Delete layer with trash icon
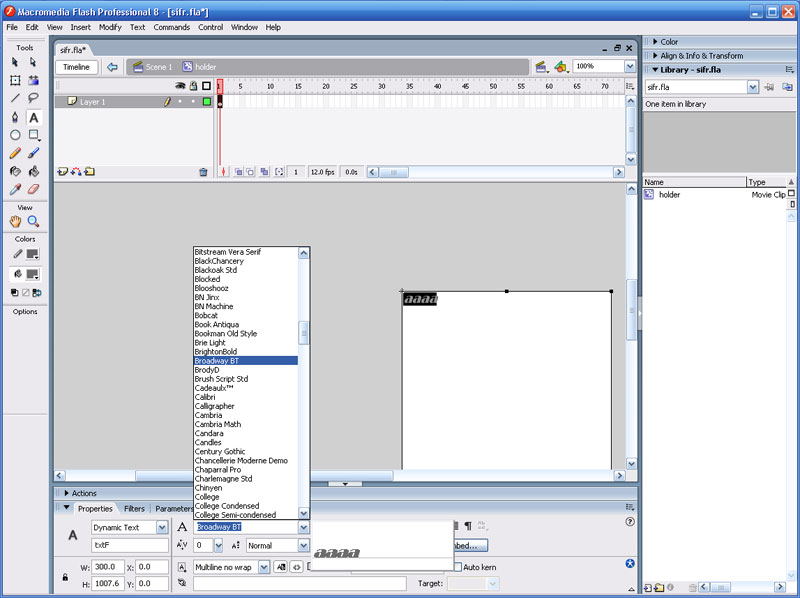Image resolution: width=800 pixels, height=598 pixels. pos(203,172)
